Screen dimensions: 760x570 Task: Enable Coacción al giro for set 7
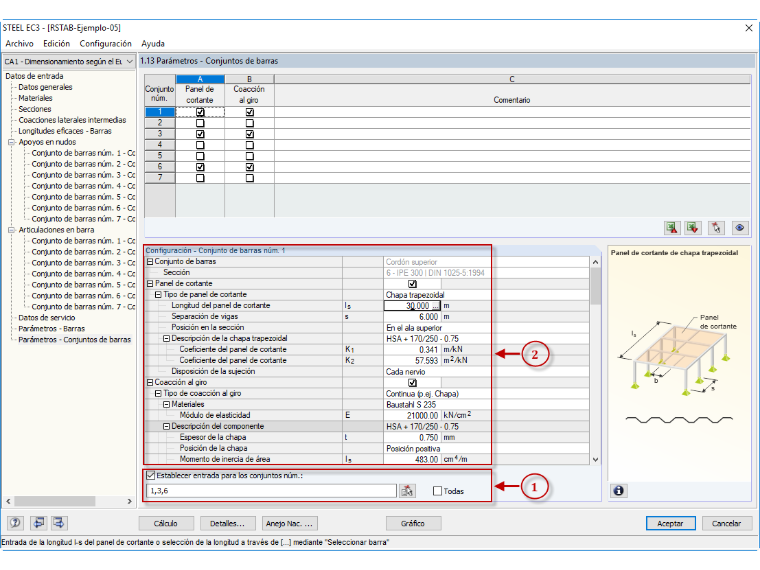tap(250, 178)
